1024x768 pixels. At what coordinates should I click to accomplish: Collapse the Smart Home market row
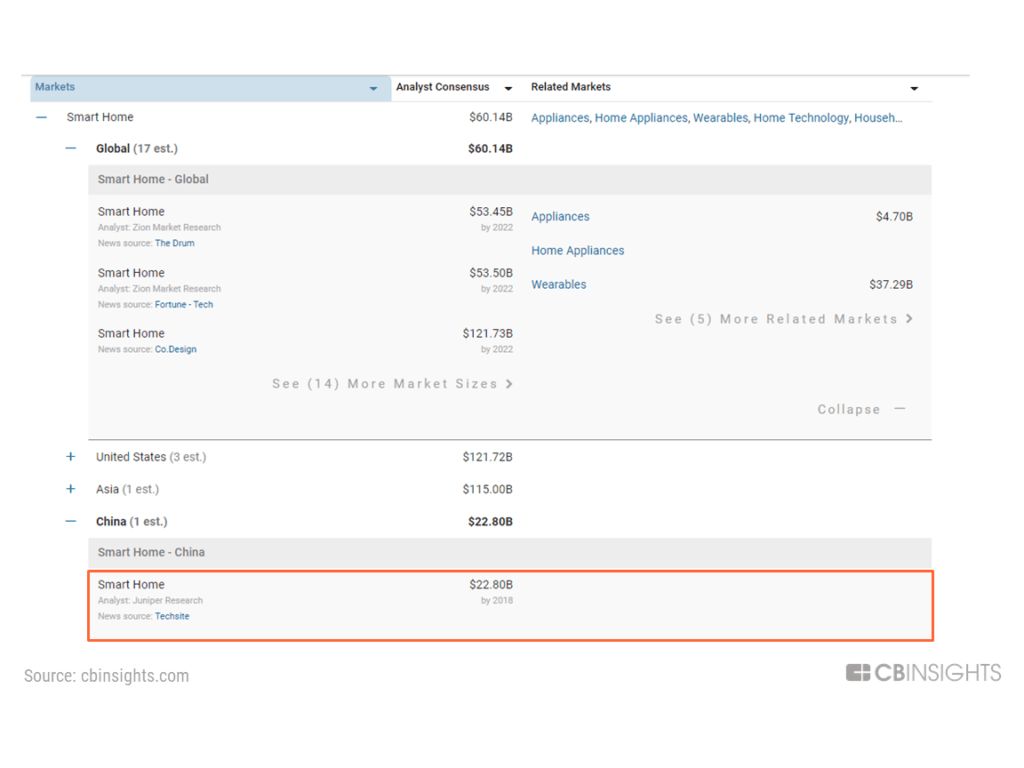41,118
